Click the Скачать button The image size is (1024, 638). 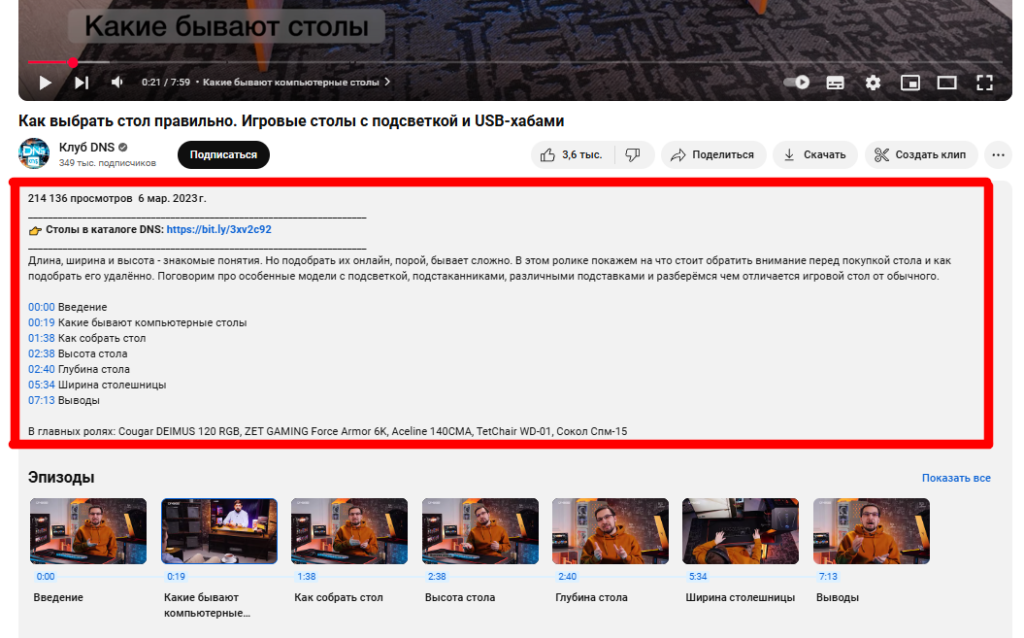tap(815, 155)
